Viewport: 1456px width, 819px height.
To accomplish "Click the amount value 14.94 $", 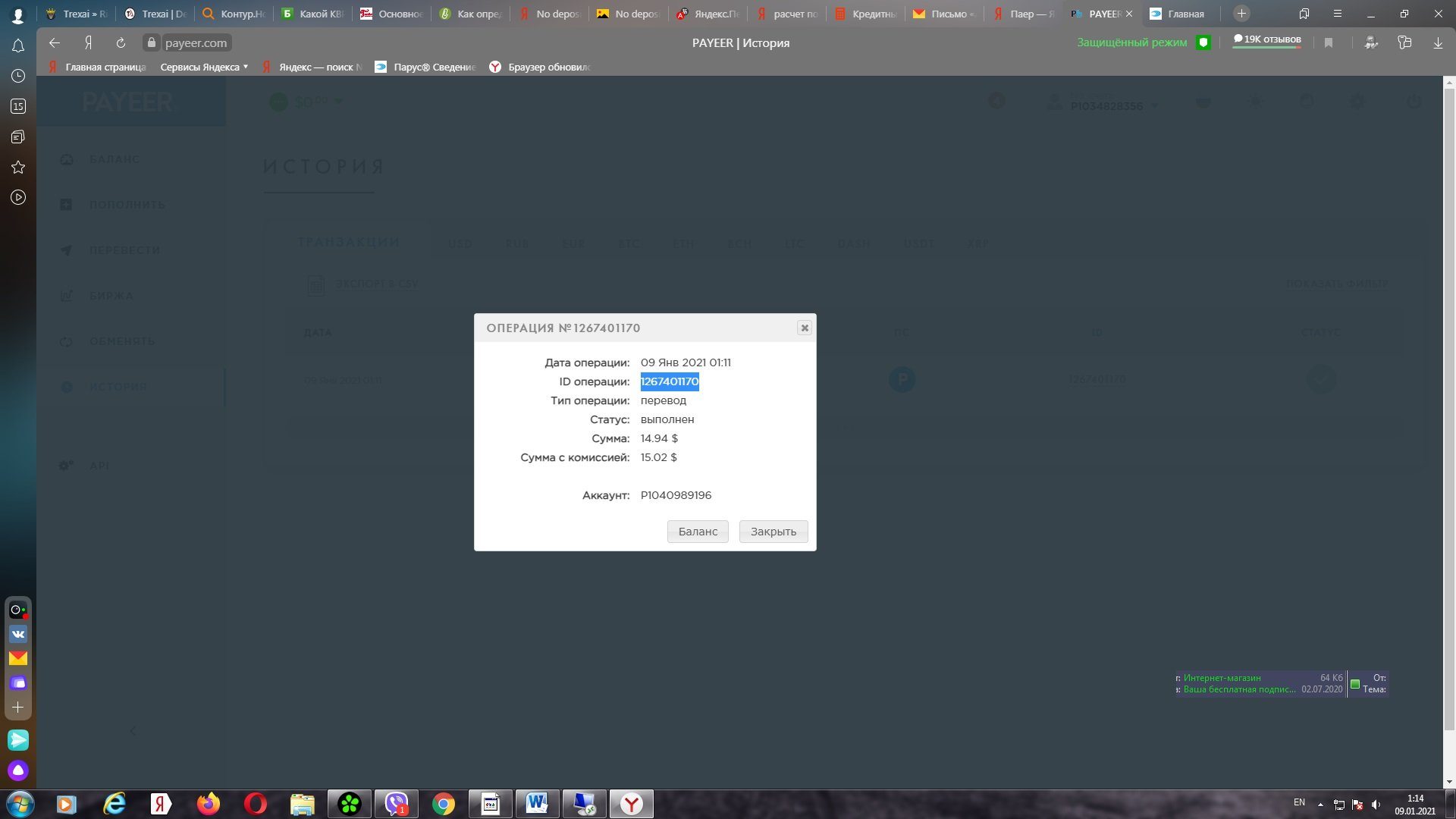I will pos(659,438).
